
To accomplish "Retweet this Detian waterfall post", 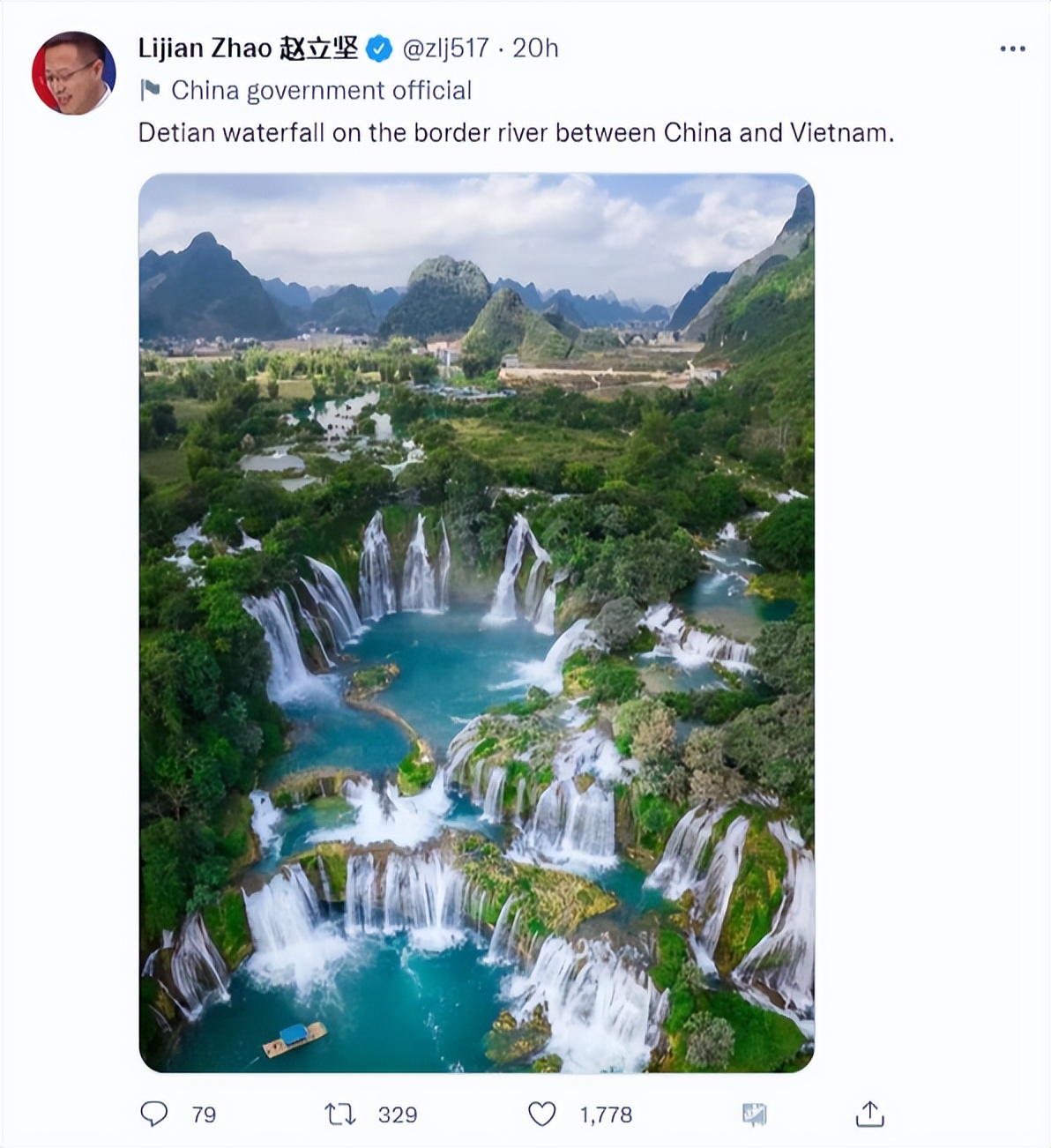I will [339, 1114].
